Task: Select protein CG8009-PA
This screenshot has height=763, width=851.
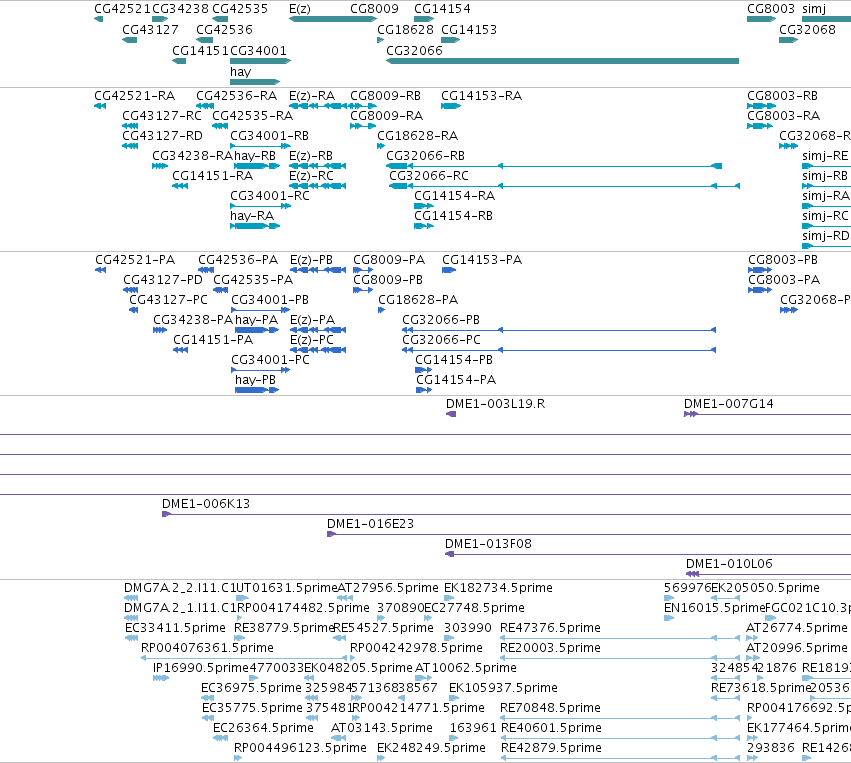Action: pyautogui.click(x=363, y=270)
